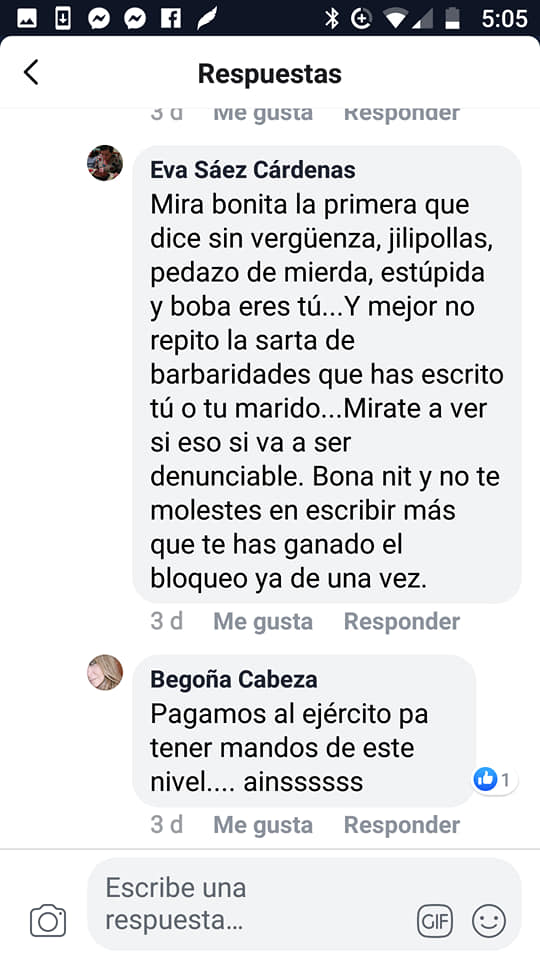The image size is (540, 960).
Task: Reply to Eva Sáez Cárdenas's comment
Action: click(402, 621)
